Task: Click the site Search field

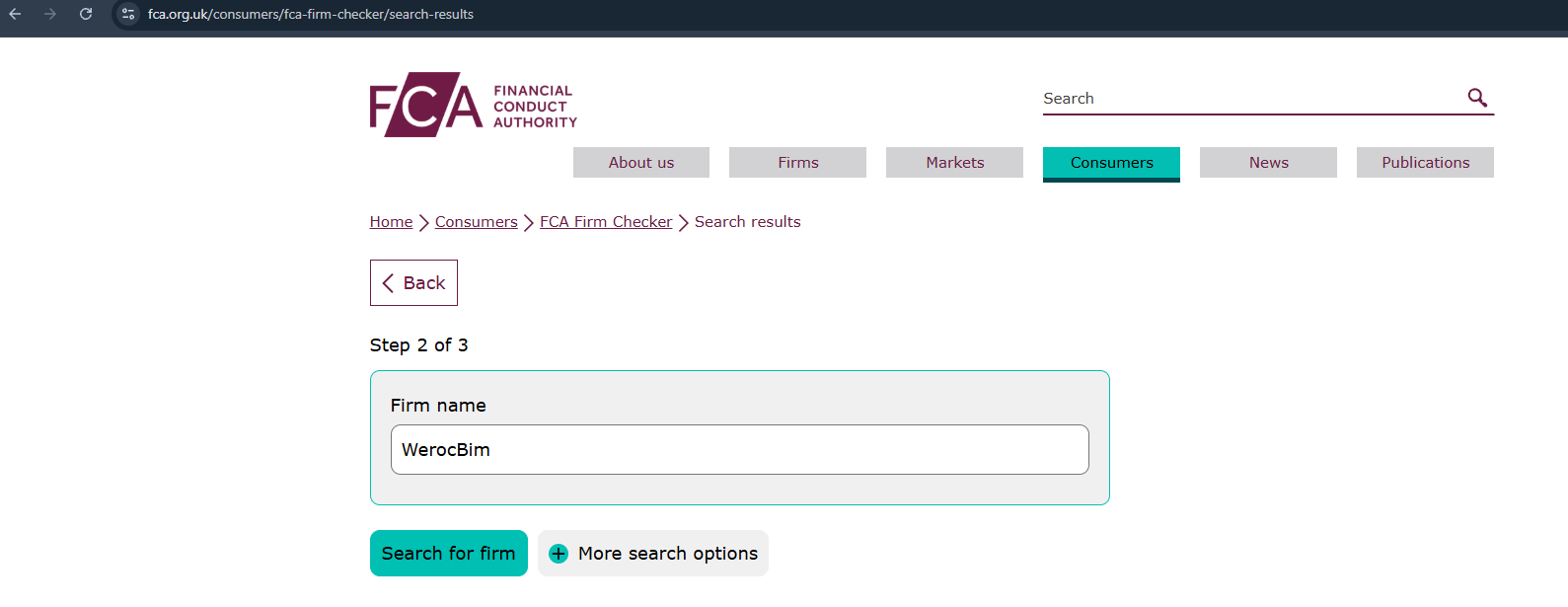Action: point(1251,98)
